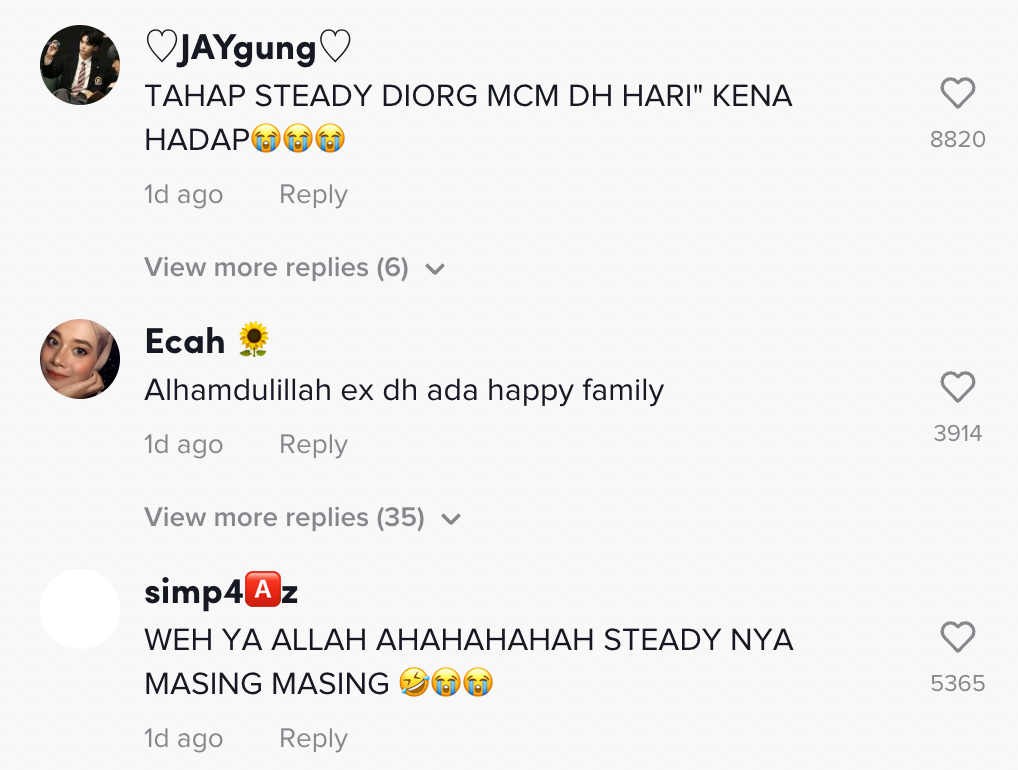Click the chevron next to replies (6)
Viewport: 1018px width, 770px height.
click(x=434, y=269)
